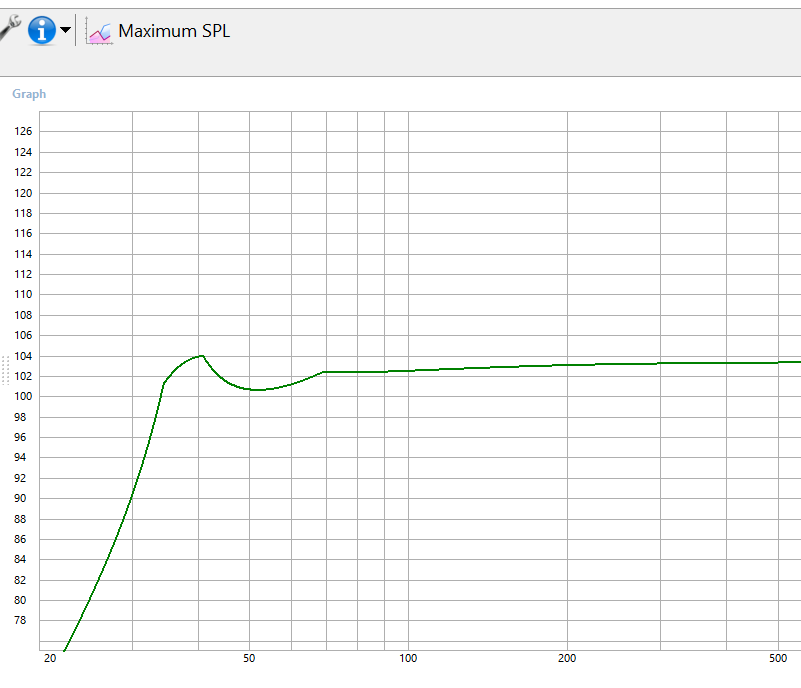Click the wrench settings icon
801x688 pixels.
coord(9,28)
